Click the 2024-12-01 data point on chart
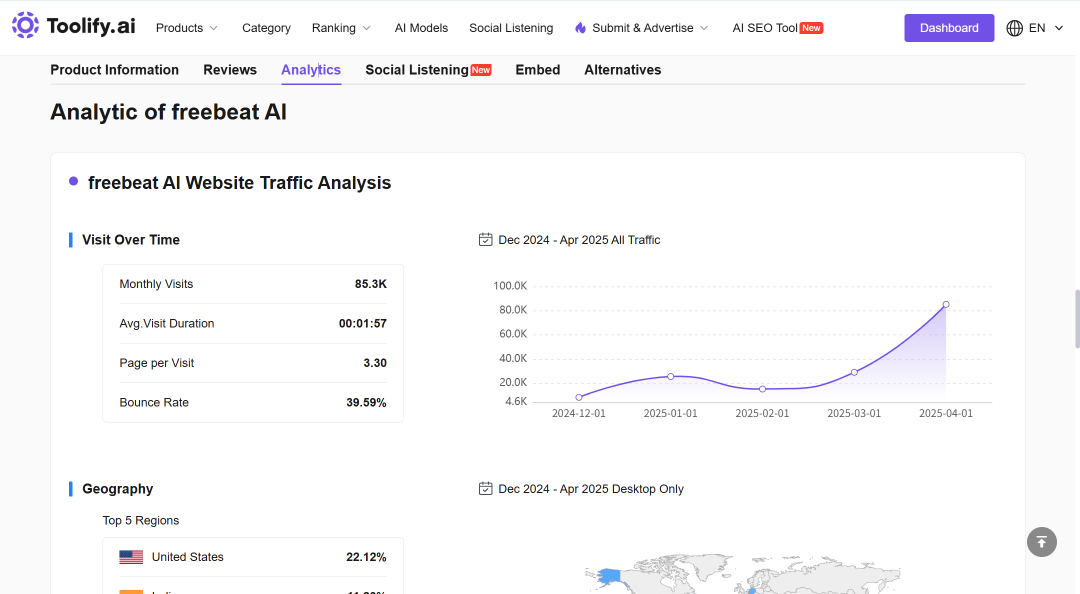The width and height of the screenshot is (1080, 594). (579, 398)
